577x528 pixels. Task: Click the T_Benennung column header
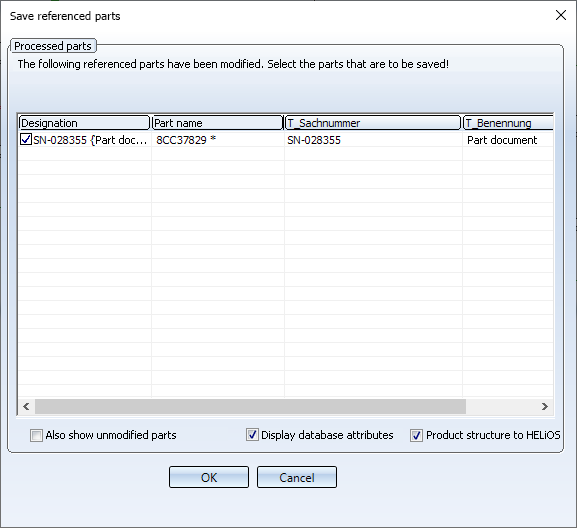(x=508, y=123)
